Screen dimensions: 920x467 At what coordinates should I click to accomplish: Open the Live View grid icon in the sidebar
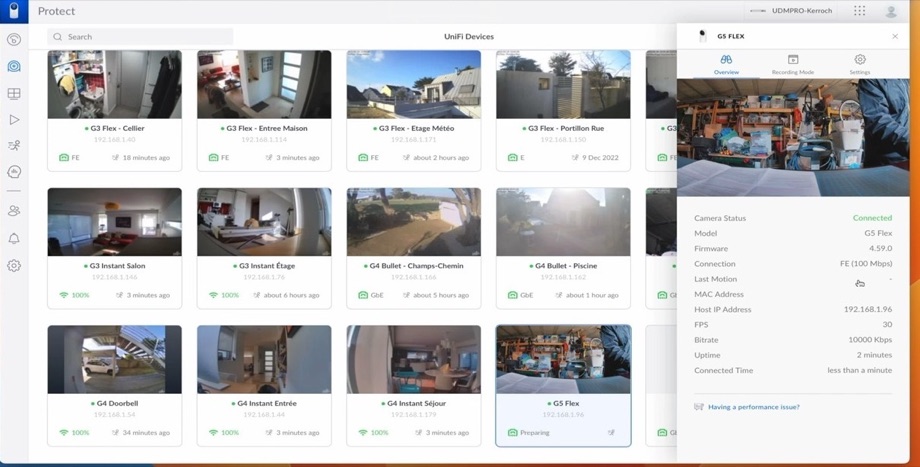tap(14, 93)
